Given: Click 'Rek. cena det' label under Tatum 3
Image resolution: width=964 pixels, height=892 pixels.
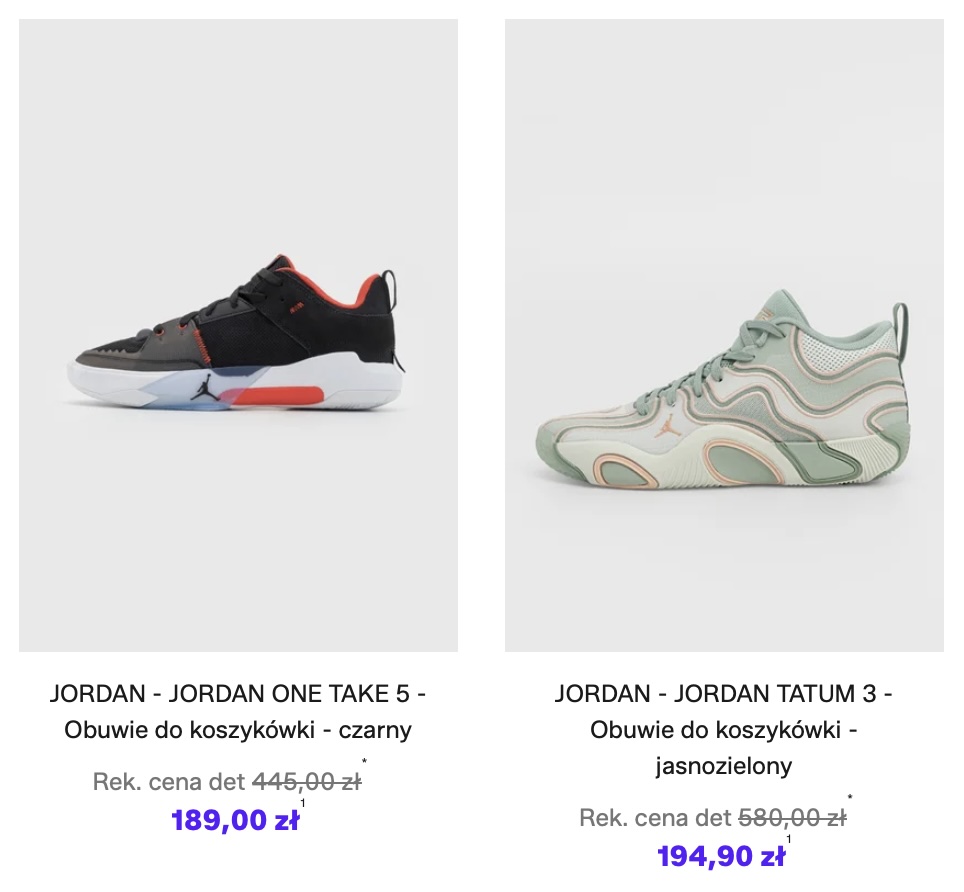Looking at the screenshot, I should click(655, 818).
